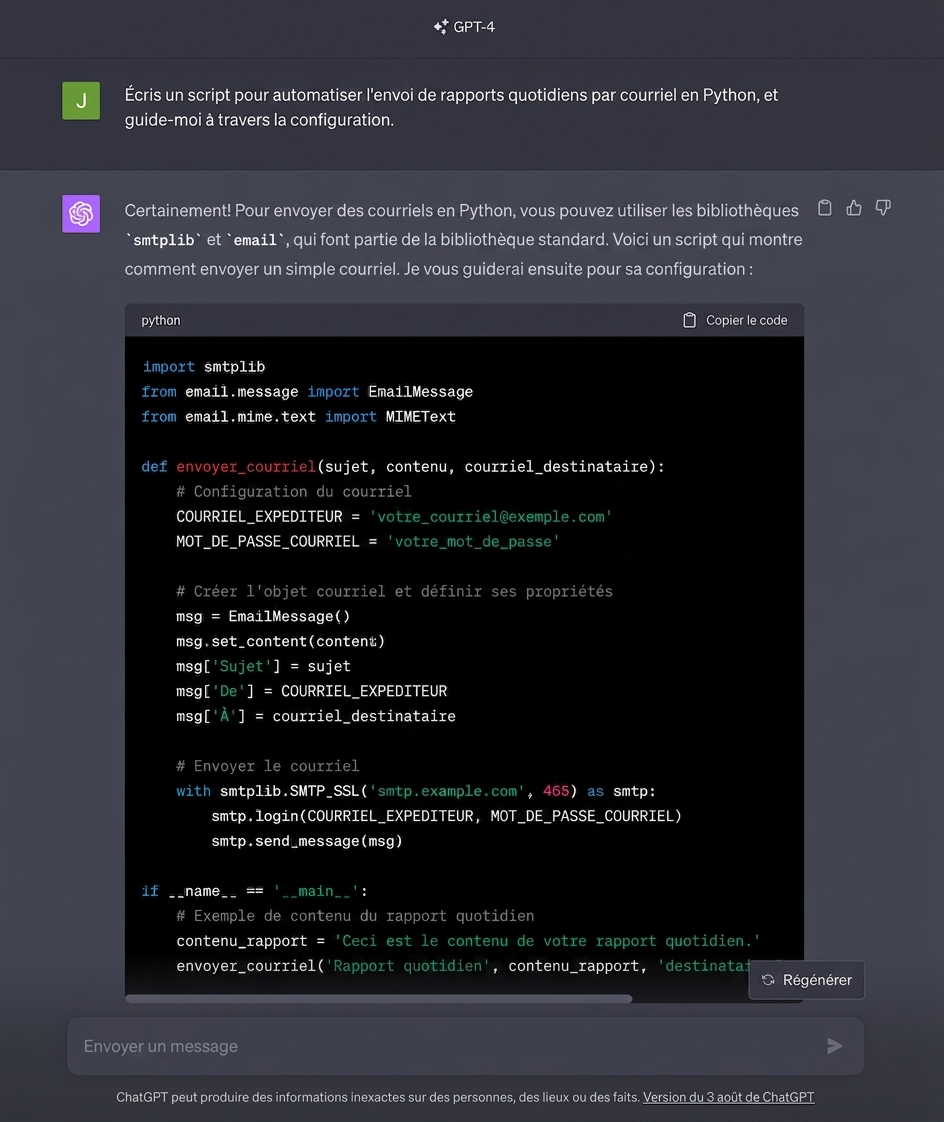
Task: Click 'msg = EmailMessage()' line
Action: coord(263,617)
